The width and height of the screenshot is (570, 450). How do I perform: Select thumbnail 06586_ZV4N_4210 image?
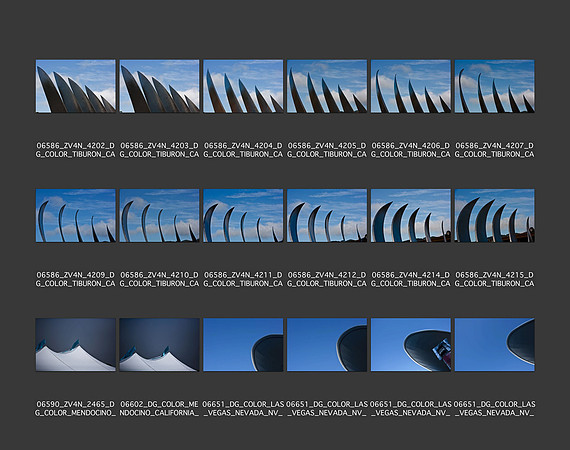pyautogui.click(x=160, y=216)
